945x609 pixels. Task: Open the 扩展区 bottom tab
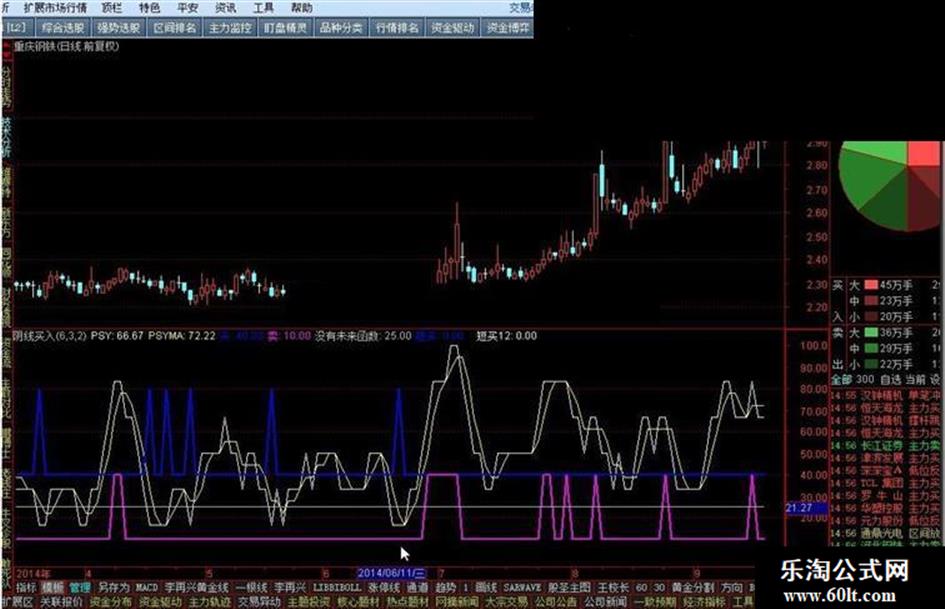point(17,602)
